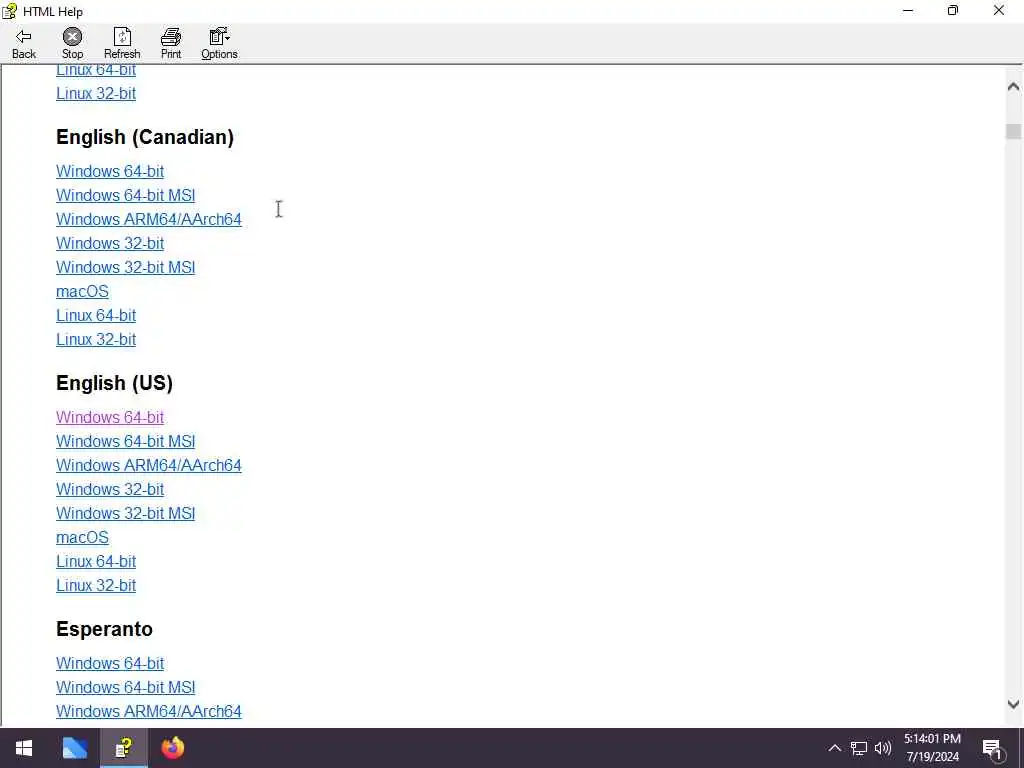Open English (US) Windows ARM64/AArch64 link
The width and height of the screenshot is (1024, 768).
pyautogui.click(x=149, y=465)
